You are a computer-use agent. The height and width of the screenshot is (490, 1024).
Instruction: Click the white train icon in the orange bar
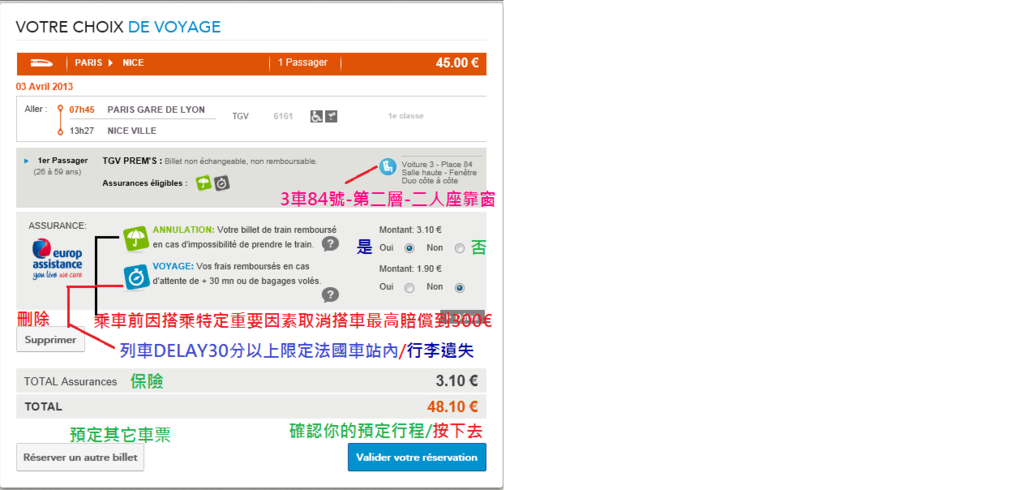point(43,63)
